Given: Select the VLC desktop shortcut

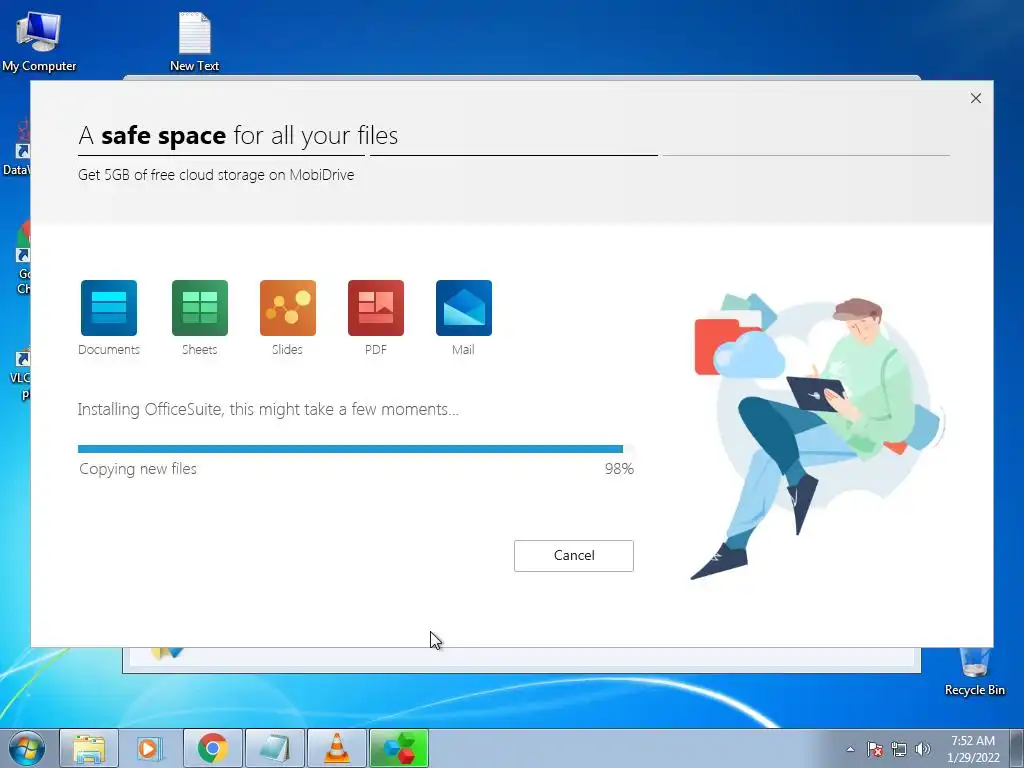Looking at the screenshot, I should tap(20, 374).
